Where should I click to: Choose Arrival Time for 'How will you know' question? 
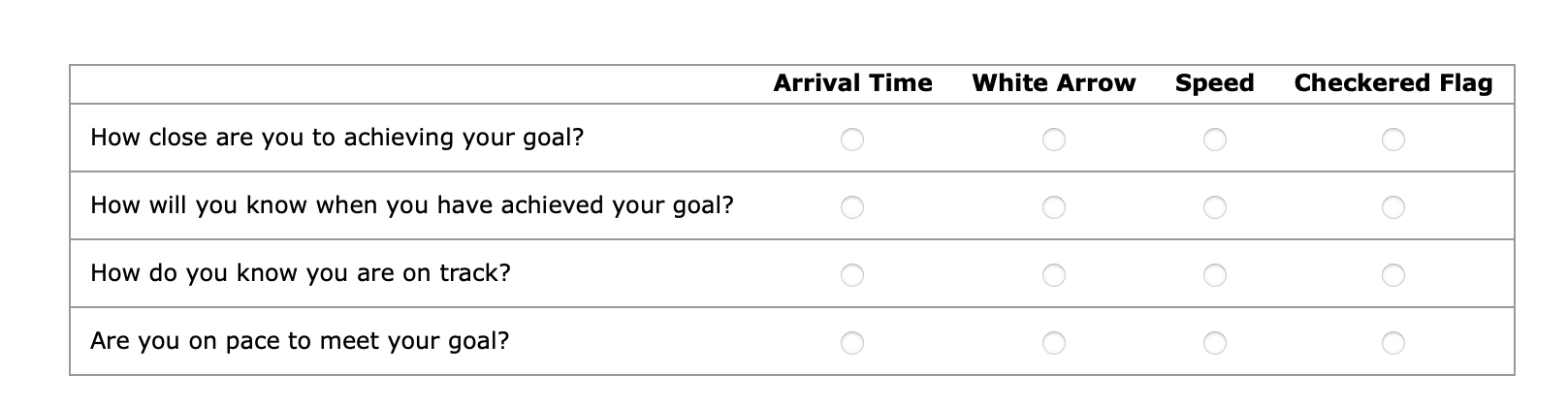pyautogui.click(x=852, y=207)
